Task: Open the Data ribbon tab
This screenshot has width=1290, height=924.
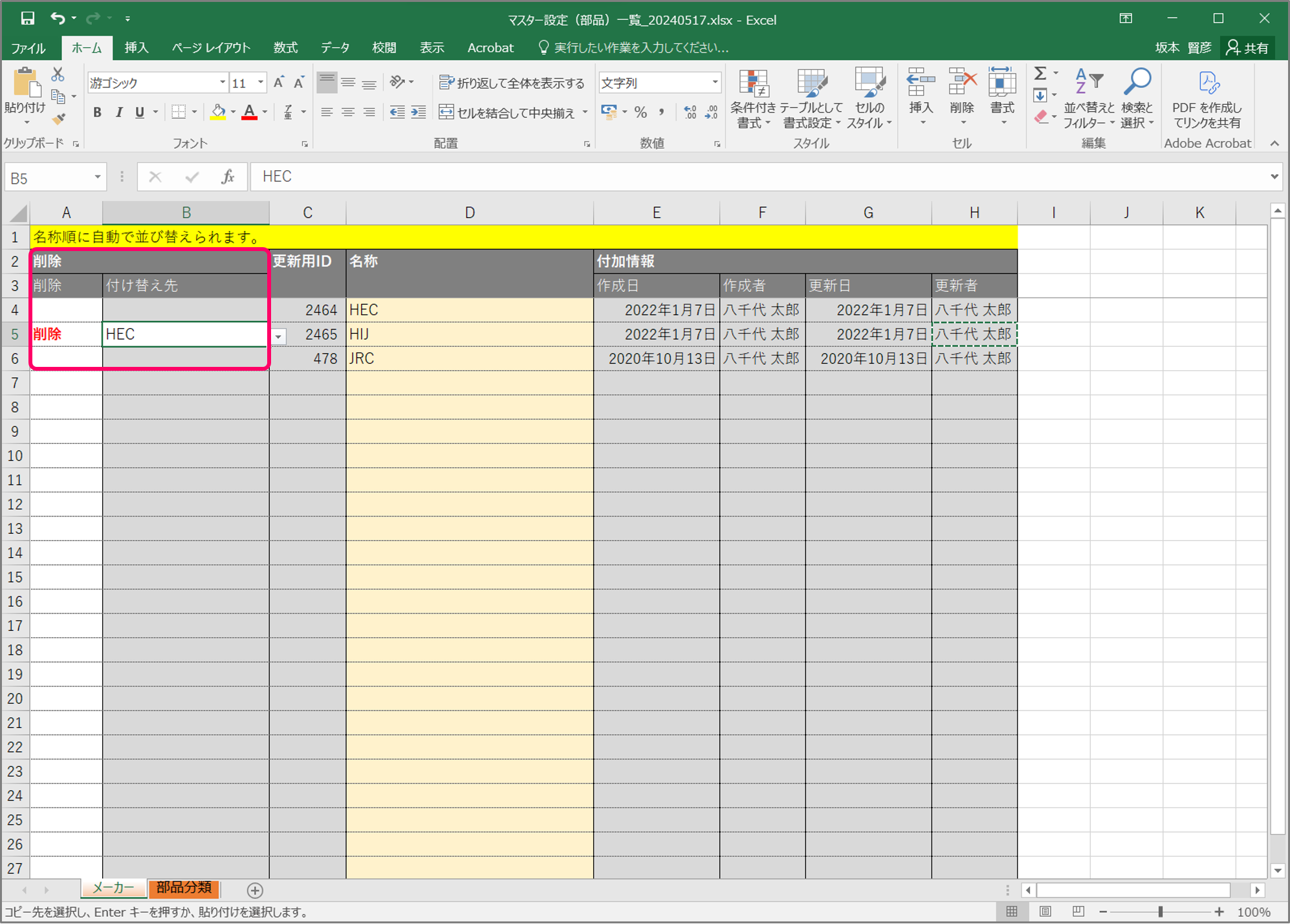Action: click(334, 48)
